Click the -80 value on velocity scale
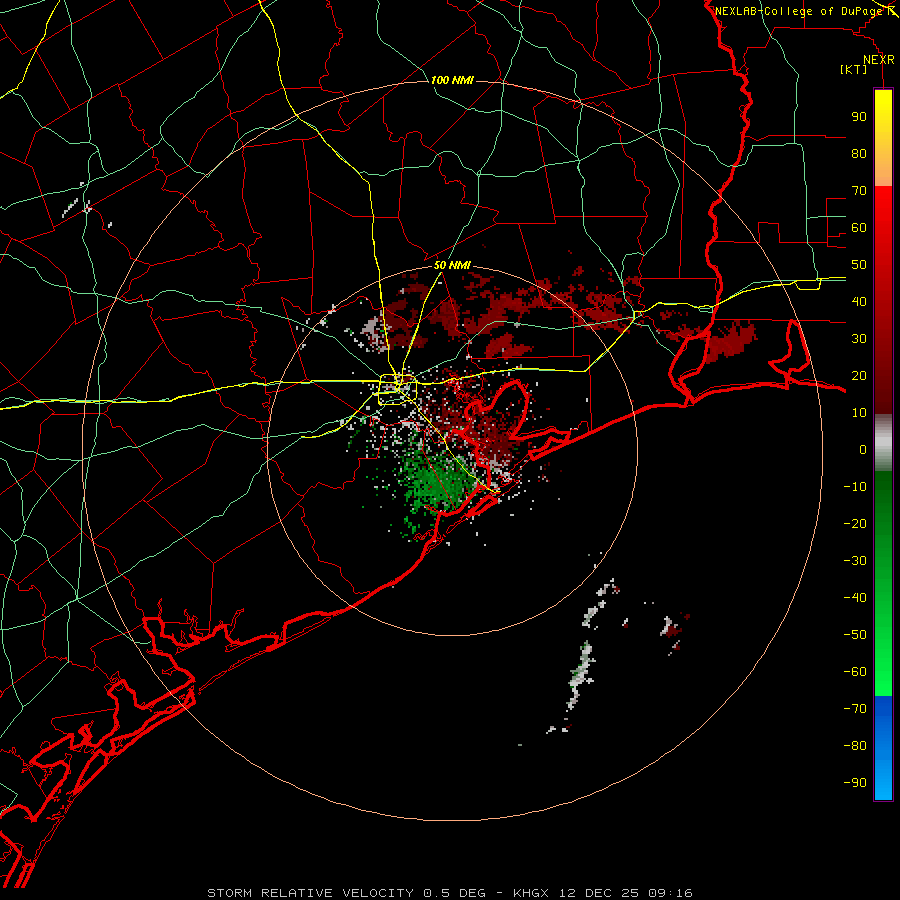900x900 pixels. pos(855,746)
